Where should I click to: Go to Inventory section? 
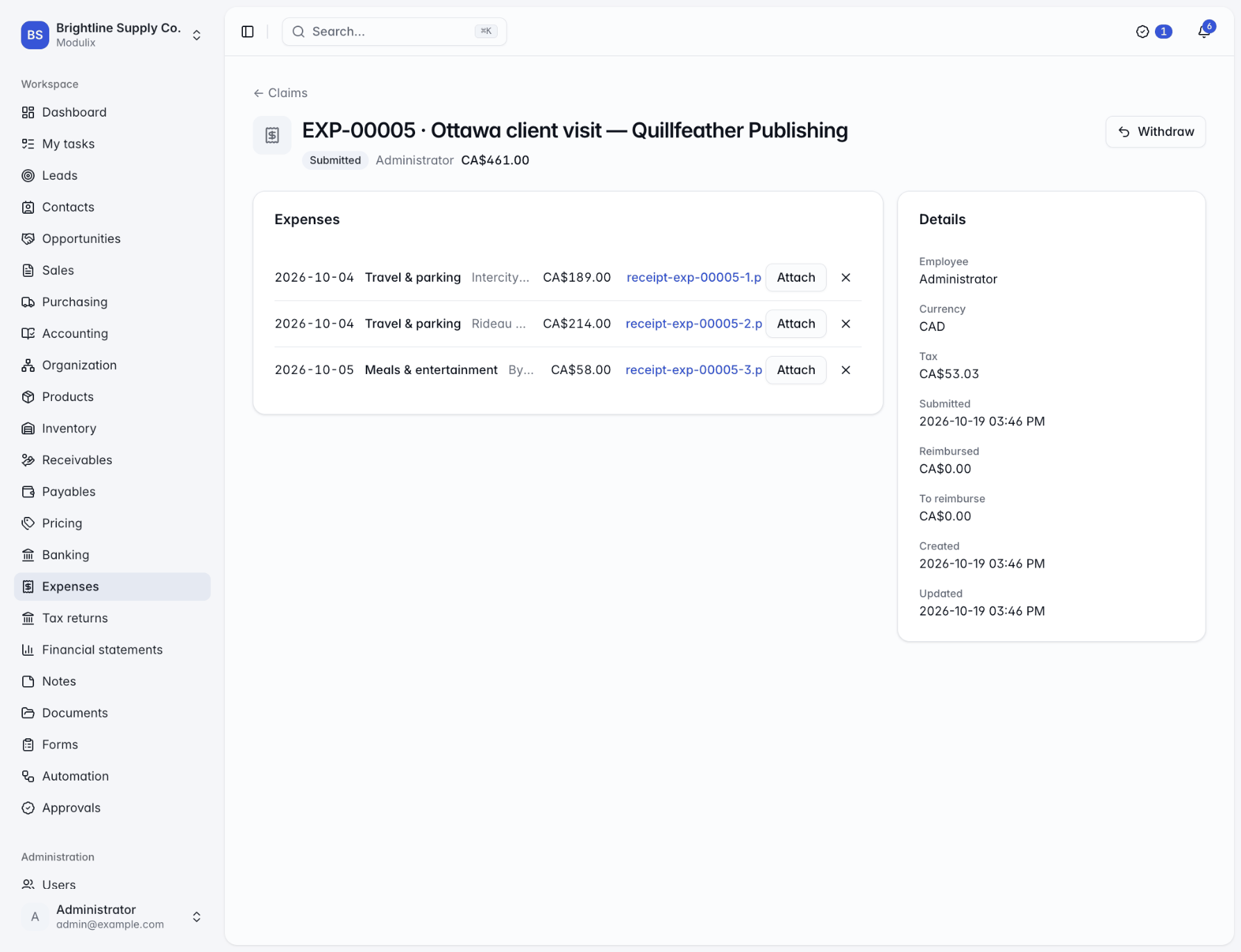[x=112, y=428]
